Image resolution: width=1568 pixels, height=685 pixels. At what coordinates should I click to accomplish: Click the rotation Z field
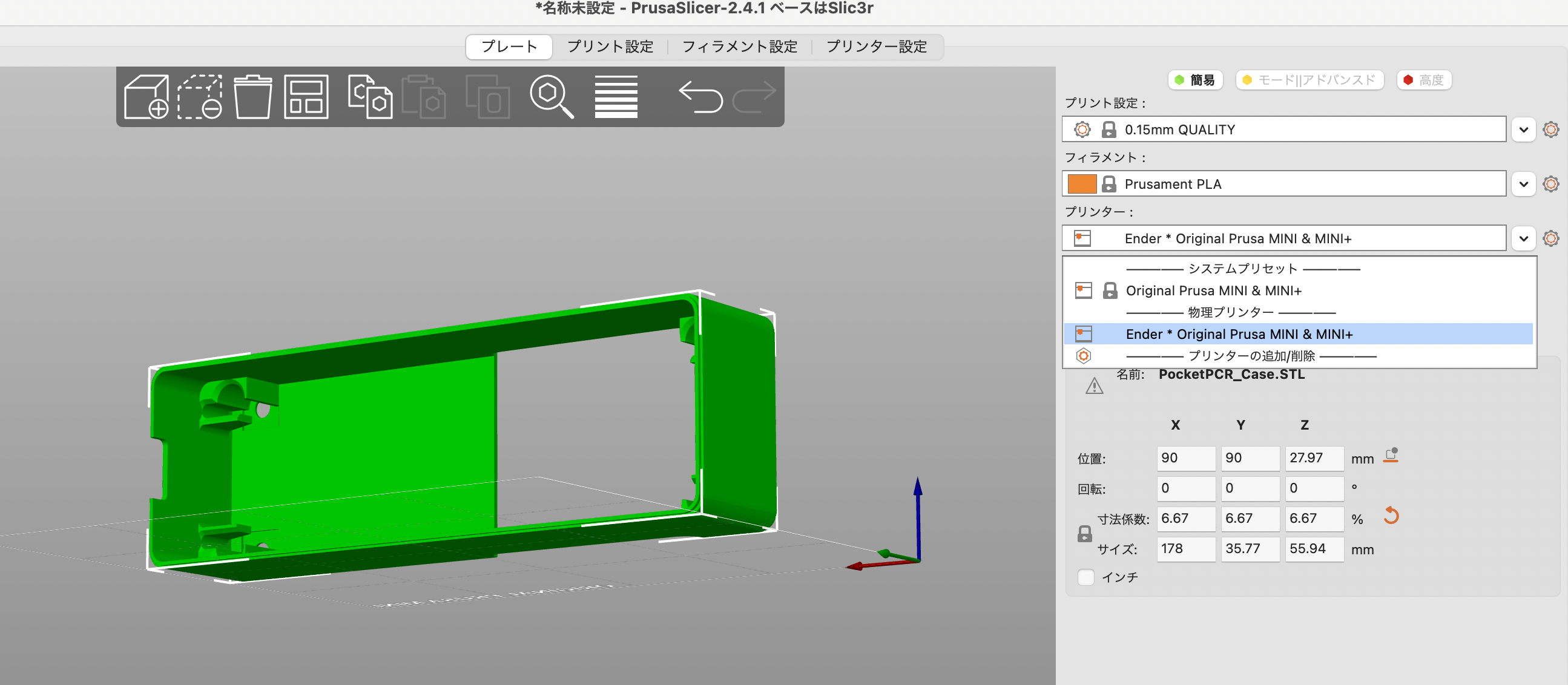coord(1314,488)
